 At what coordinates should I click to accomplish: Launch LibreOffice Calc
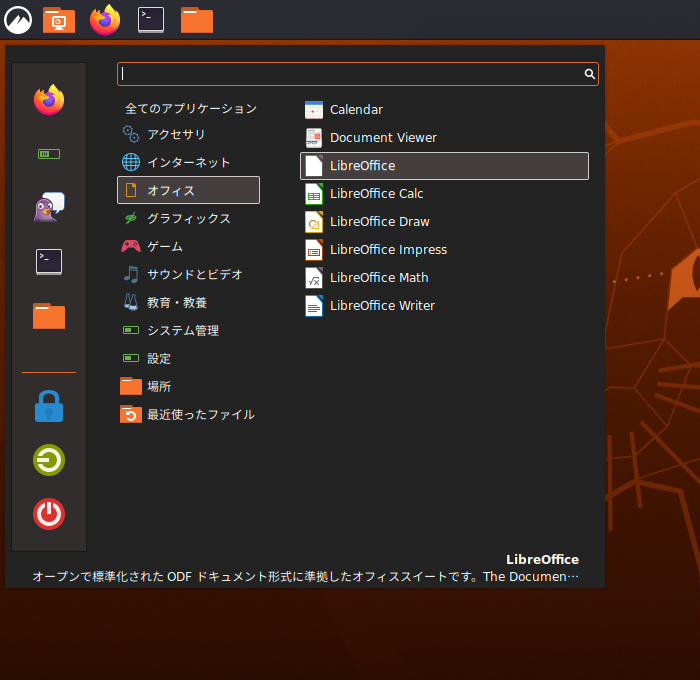445,194
